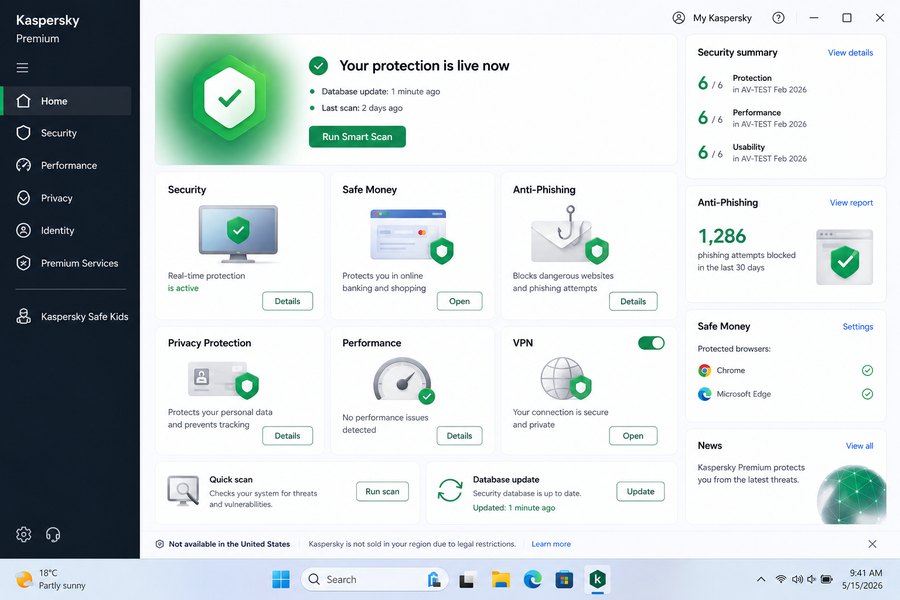Viewport: 900px width, 600px height.
Task: Show hidden tray icons chevron
Action: [x=761, y=579]
